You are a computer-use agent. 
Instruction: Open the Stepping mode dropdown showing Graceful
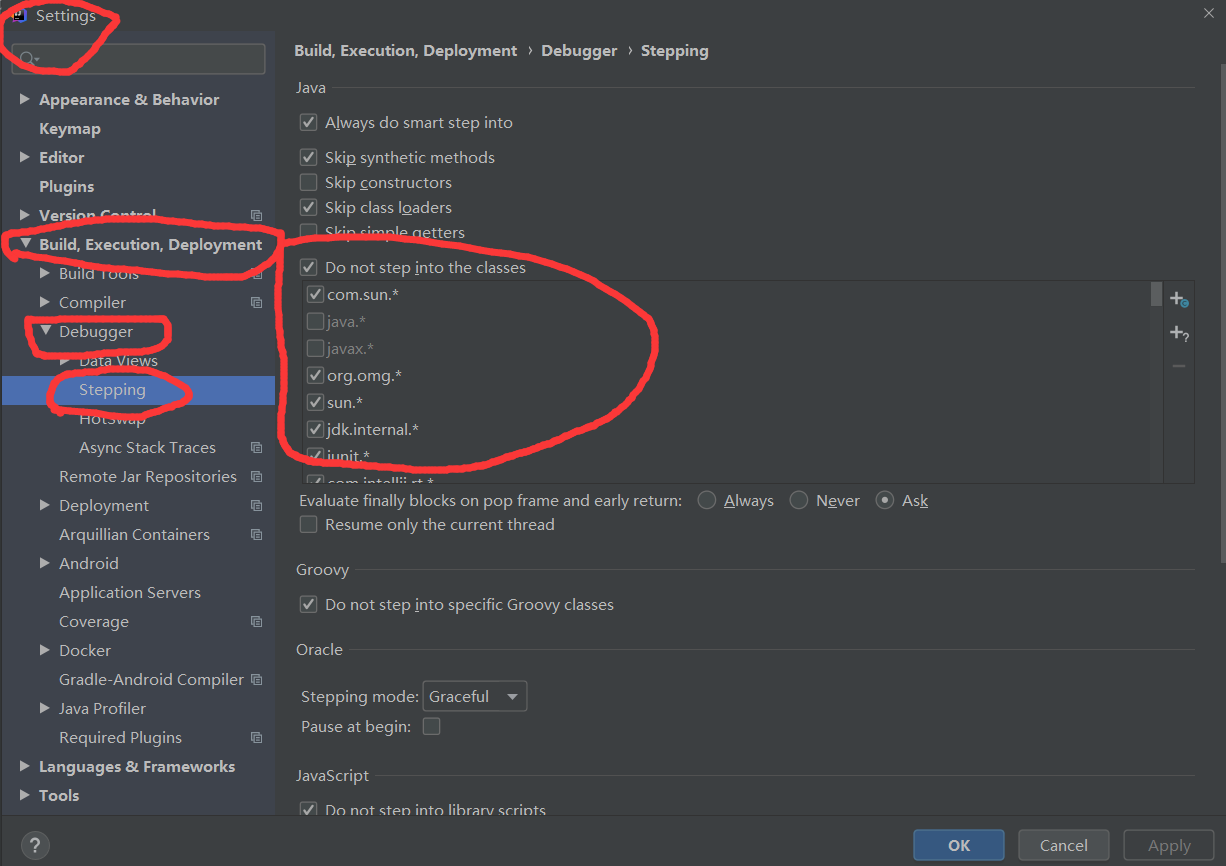pyautogui.click(x=474, y=696)
